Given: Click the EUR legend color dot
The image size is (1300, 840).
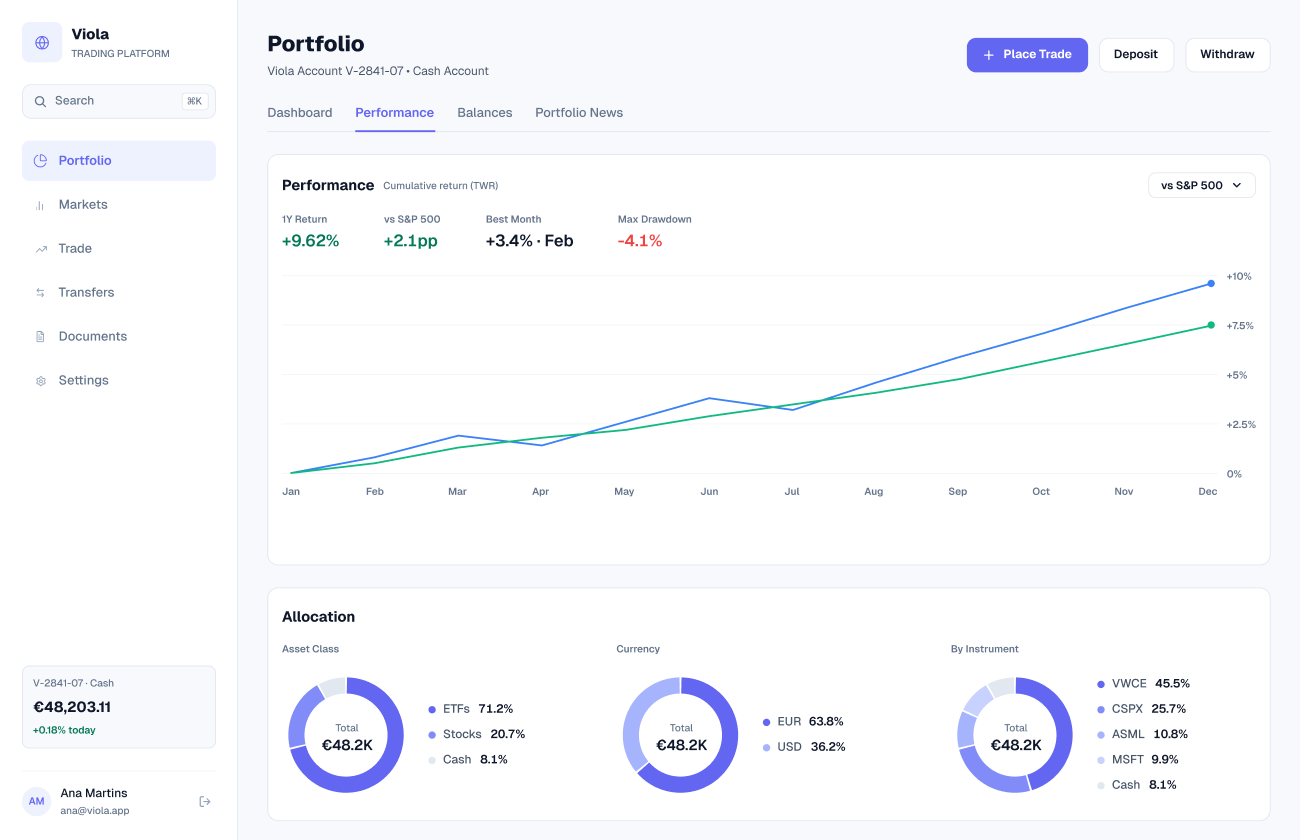Looking at the screenshot, I should coord(767,721).
